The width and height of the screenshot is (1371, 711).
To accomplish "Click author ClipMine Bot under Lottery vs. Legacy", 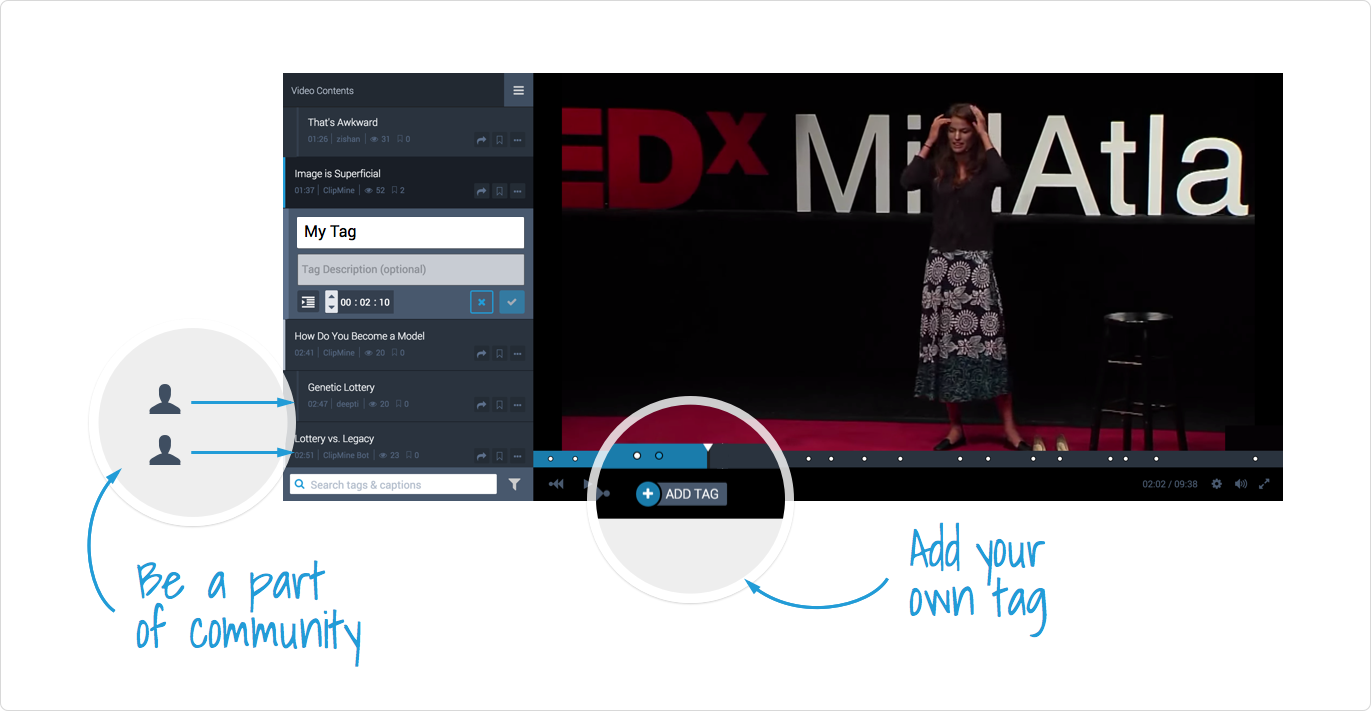I will click(x=346, y=455).
